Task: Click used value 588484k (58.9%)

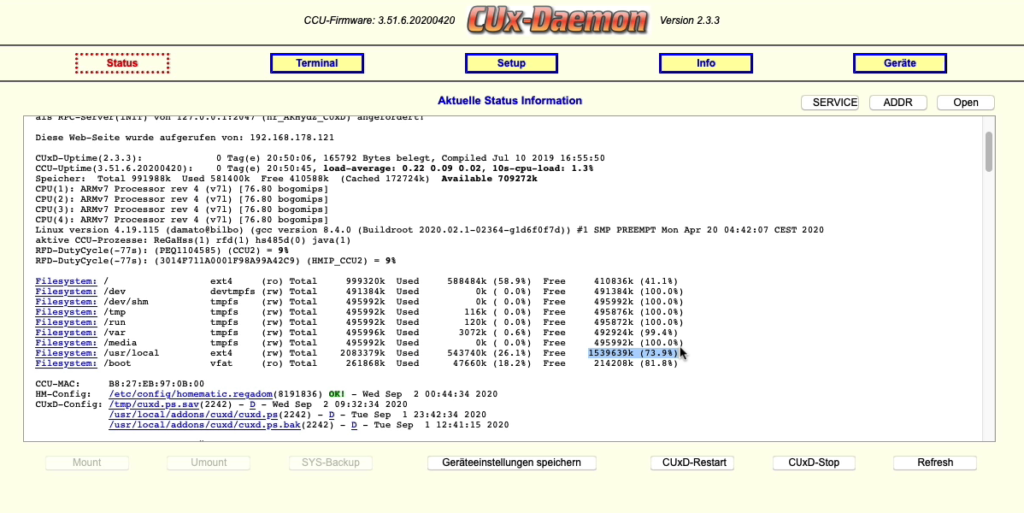Action: tap(489, 281)
